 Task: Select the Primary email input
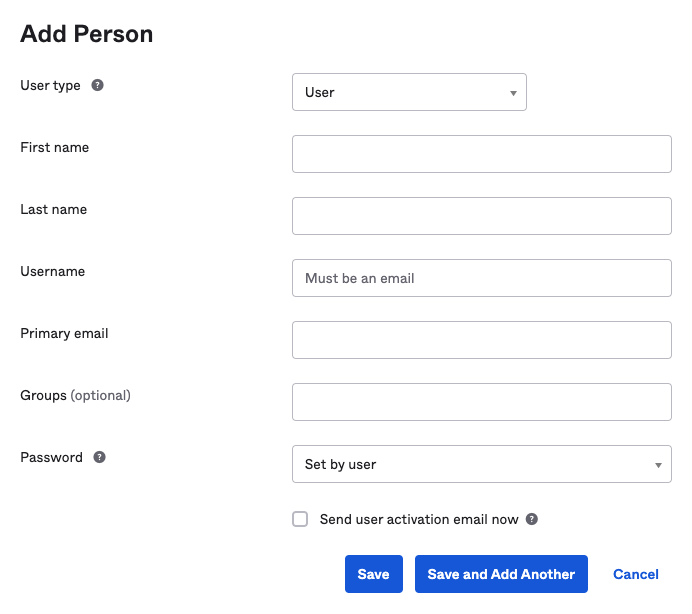(481, 340)
